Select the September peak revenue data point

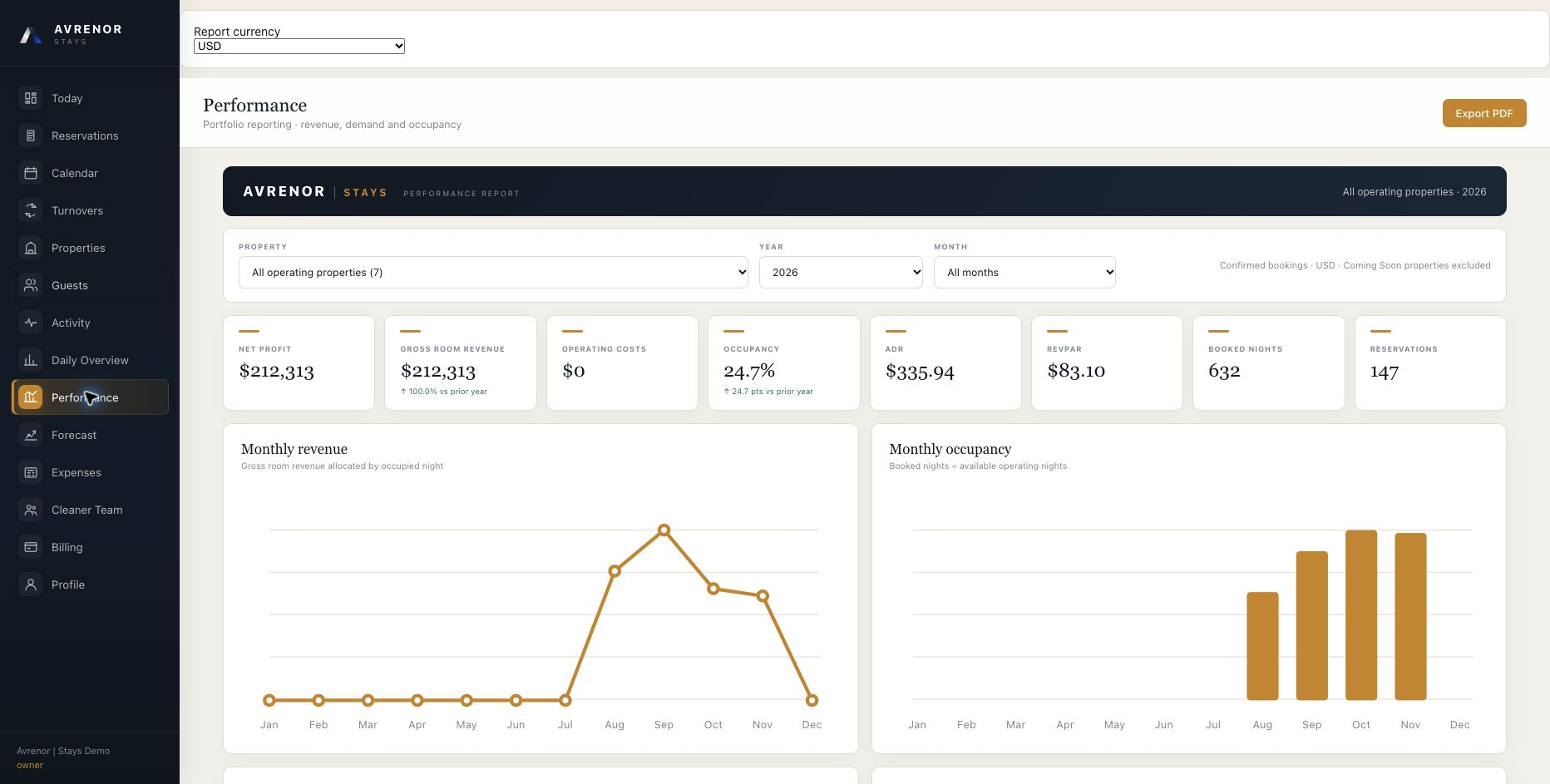pos(664,530)
